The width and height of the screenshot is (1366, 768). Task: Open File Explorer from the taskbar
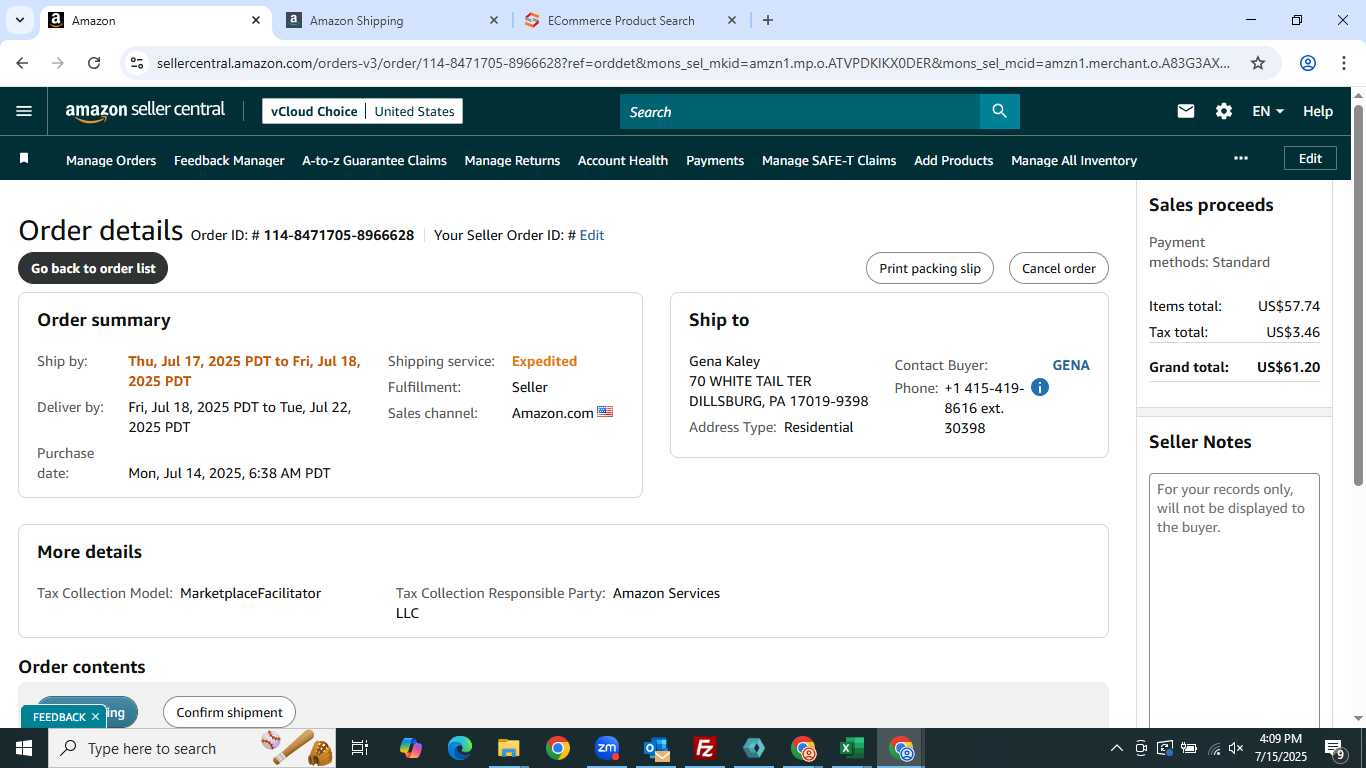pyautogui.click(x=509, y=748)
